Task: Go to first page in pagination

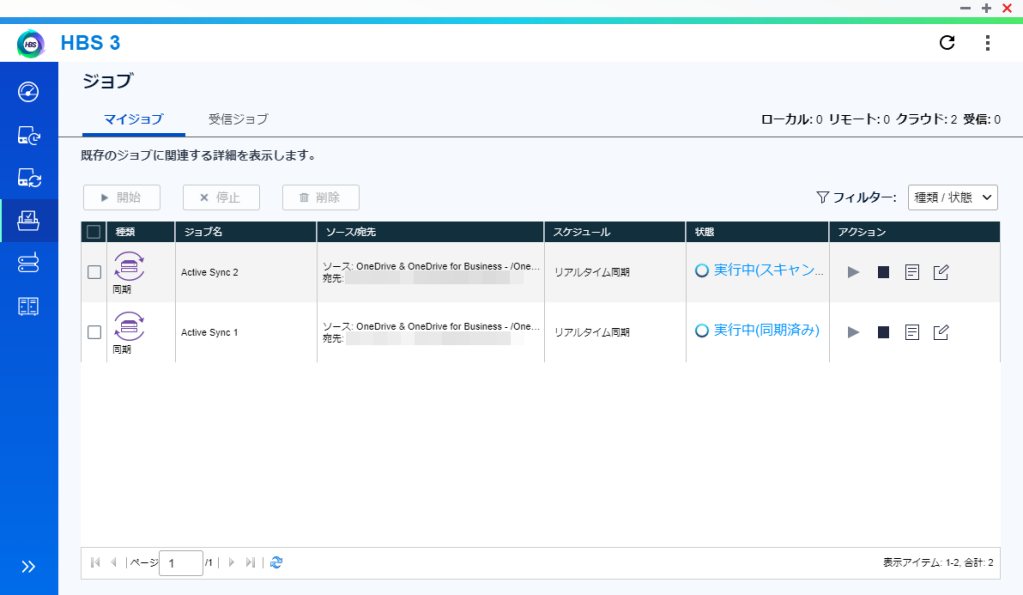Action: (x=95, y=562)
